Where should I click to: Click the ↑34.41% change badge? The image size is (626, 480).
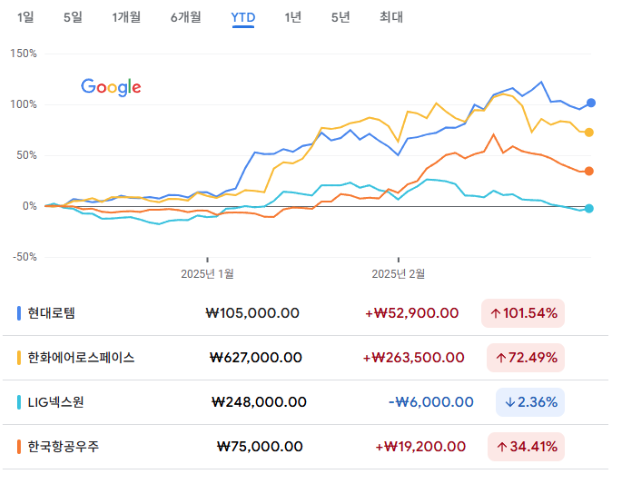[x=526, y=446]
